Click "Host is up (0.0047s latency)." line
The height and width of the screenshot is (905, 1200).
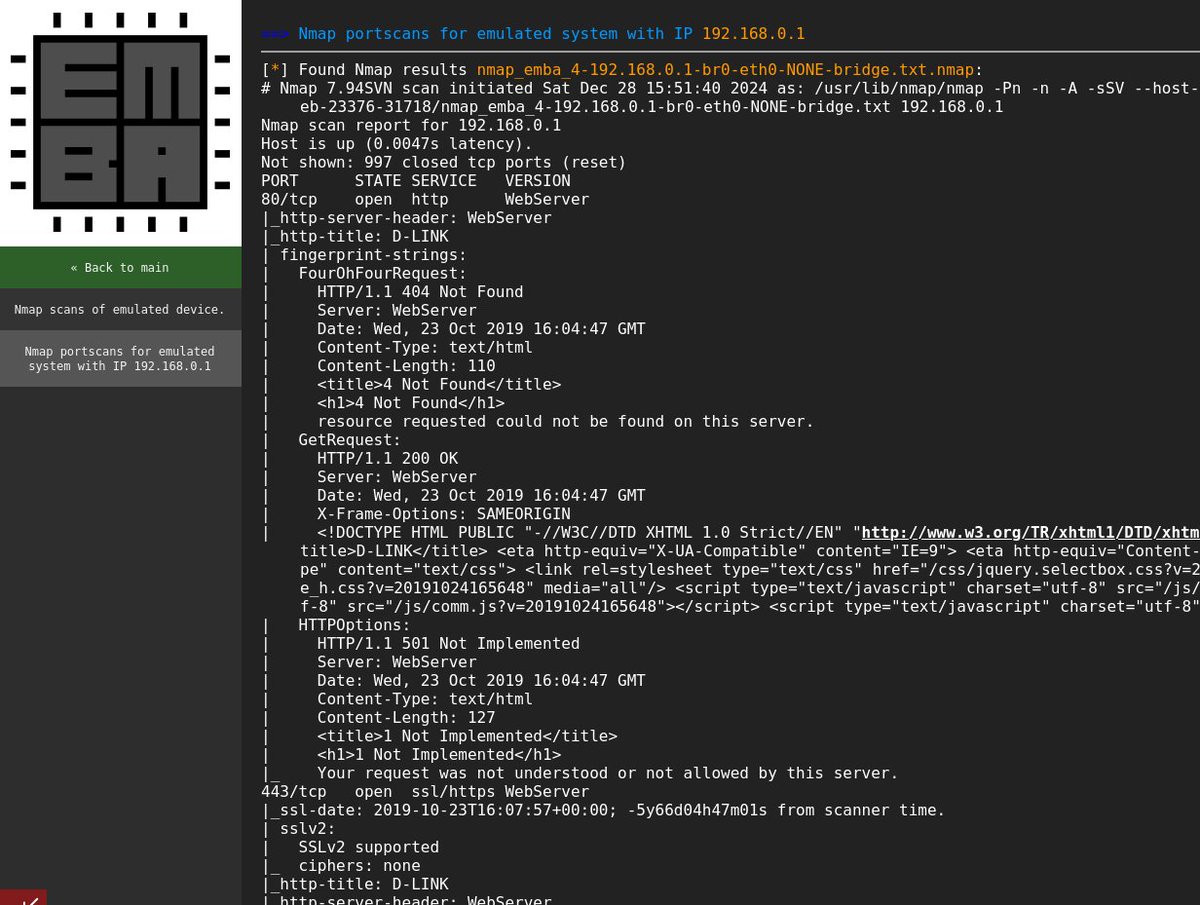pos(397,144)
